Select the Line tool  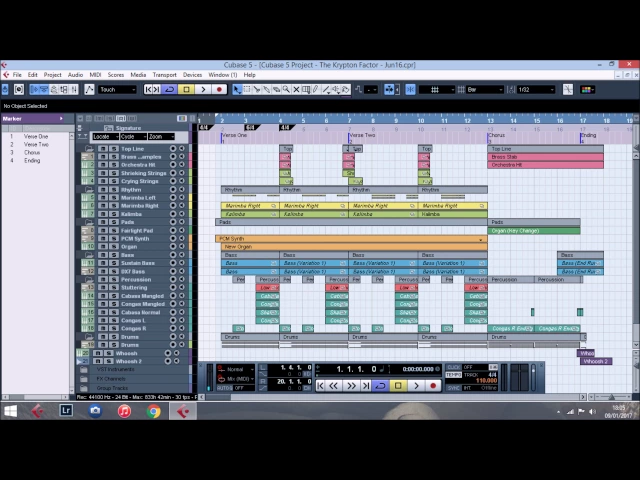pyautogui.click(x=326, y=89)
